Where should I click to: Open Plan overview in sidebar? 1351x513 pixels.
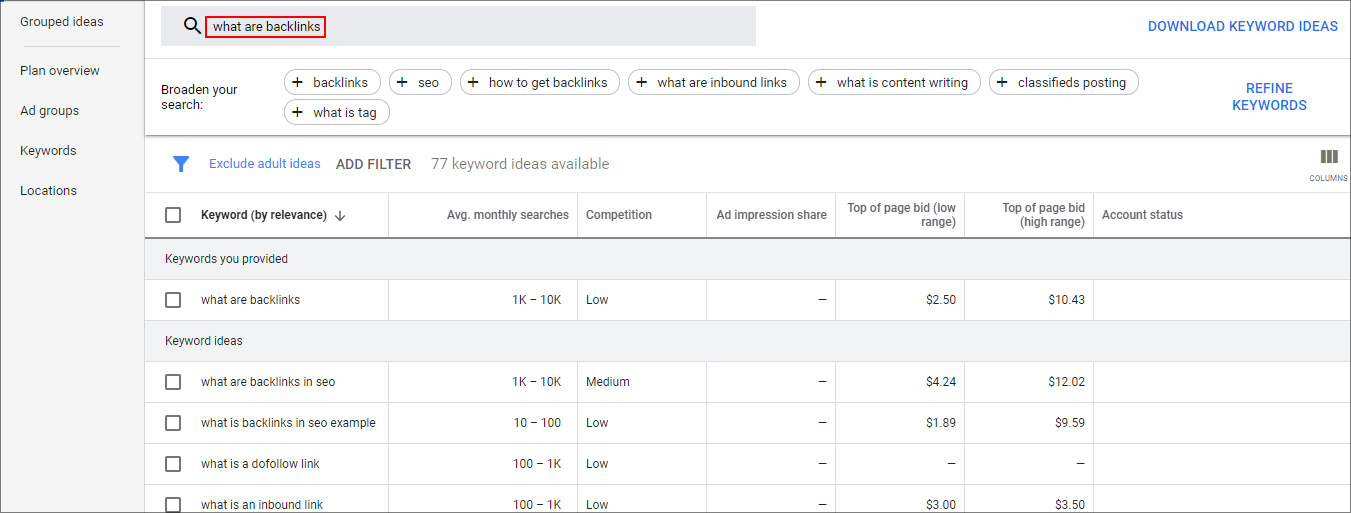(x=60, y=71)
